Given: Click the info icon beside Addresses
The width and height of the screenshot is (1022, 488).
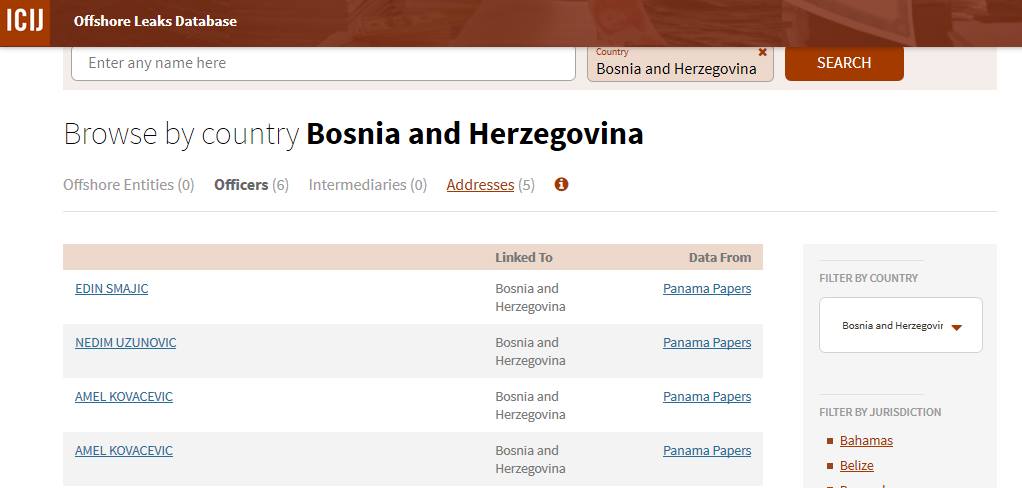Looking at the screenshot, I should click(x=561, y=184).
